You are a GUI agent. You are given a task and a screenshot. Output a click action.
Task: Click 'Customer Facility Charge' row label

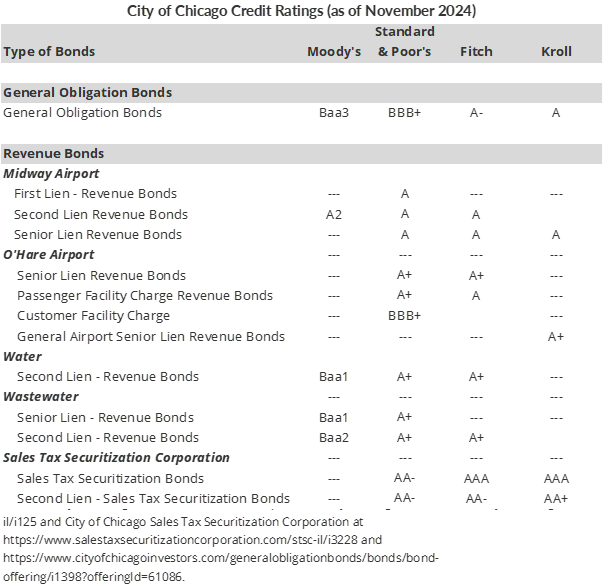click(93, 316)
